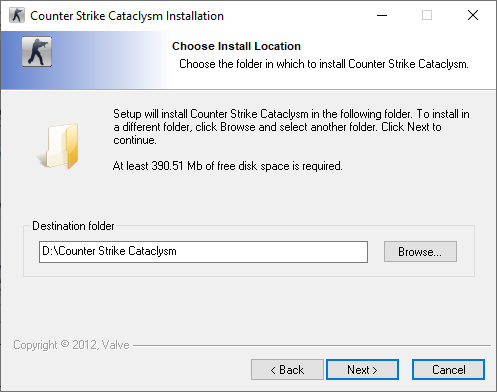Click the Choose Install Location heading
Screen dimensions: 497x392
click(236, 46)
